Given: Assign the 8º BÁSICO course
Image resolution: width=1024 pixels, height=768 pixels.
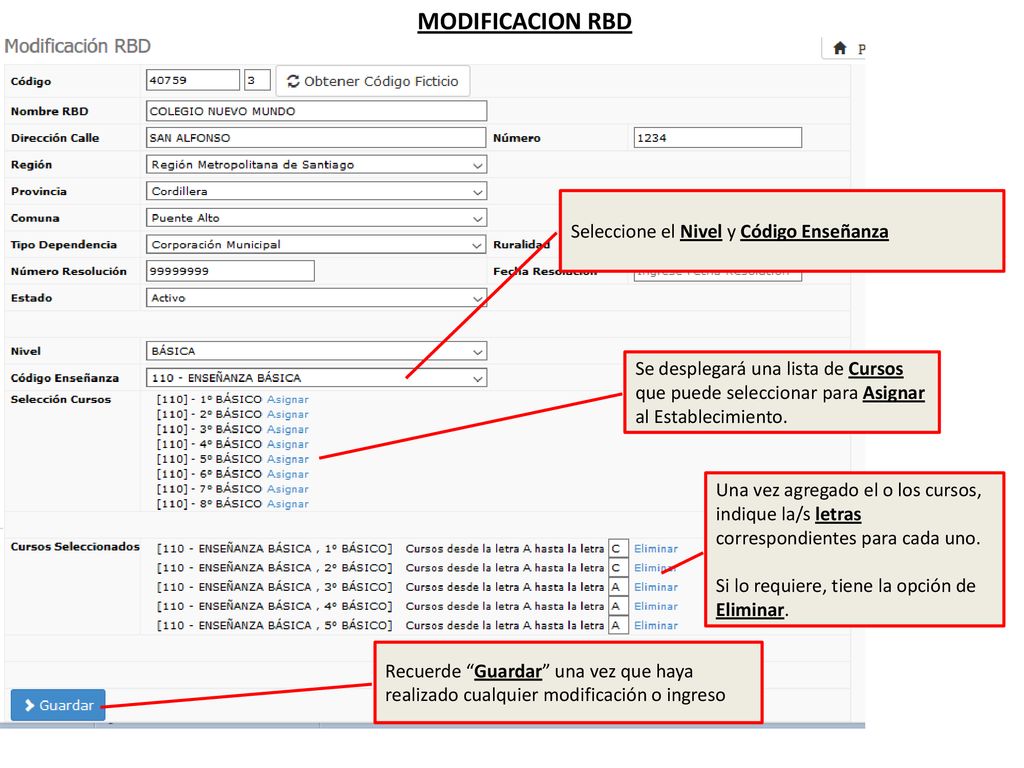Looking at the screenshot, I should pyautogui.click(x=287, y=505).
